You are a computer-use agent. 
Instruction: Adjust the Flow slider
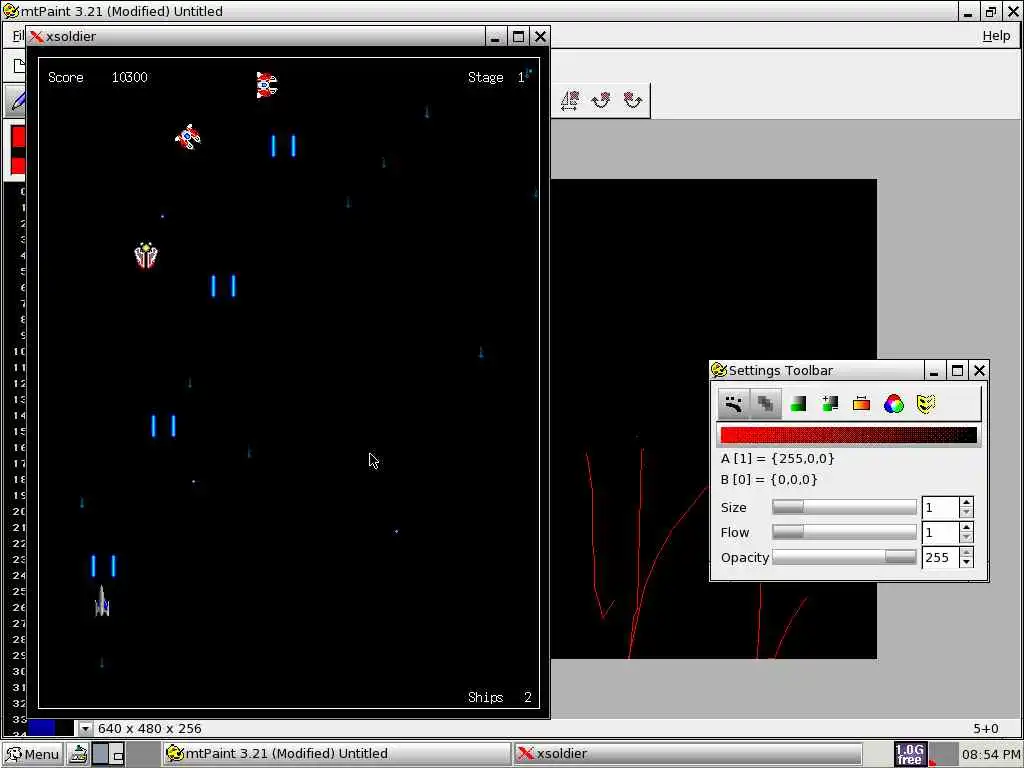[844, 532]
